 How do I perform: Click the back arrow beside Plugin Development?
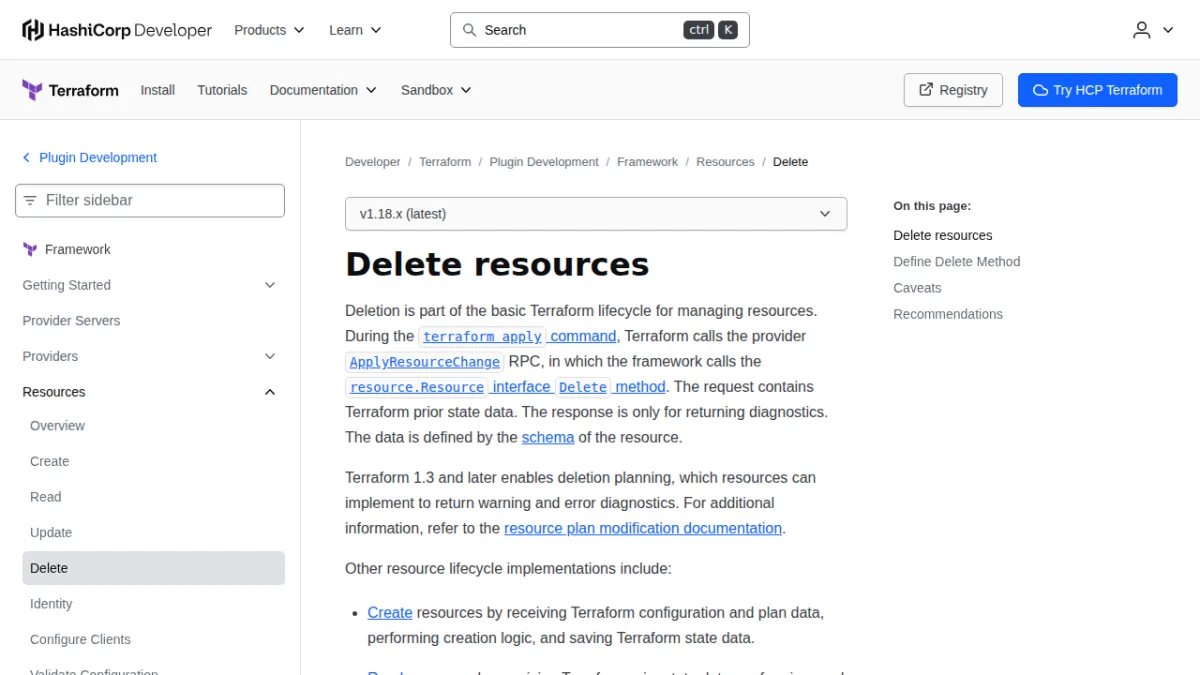(26, 158)
